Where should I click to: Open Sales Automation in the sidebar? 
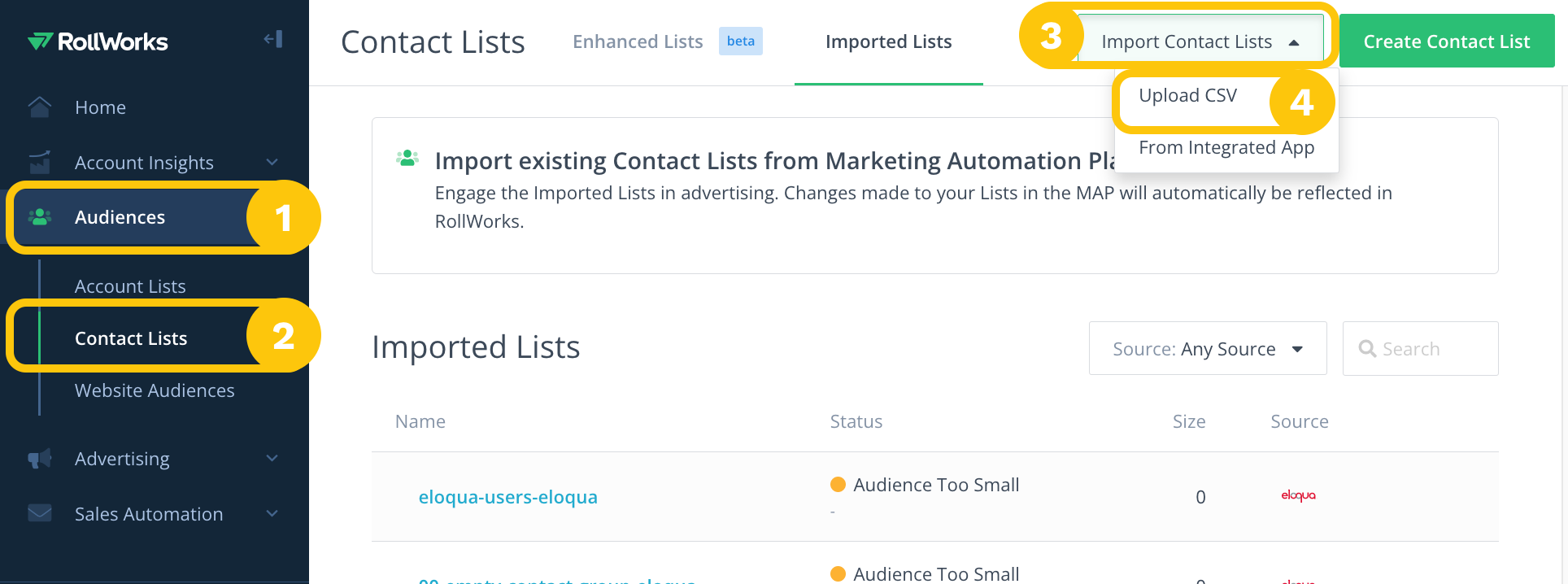149,514
